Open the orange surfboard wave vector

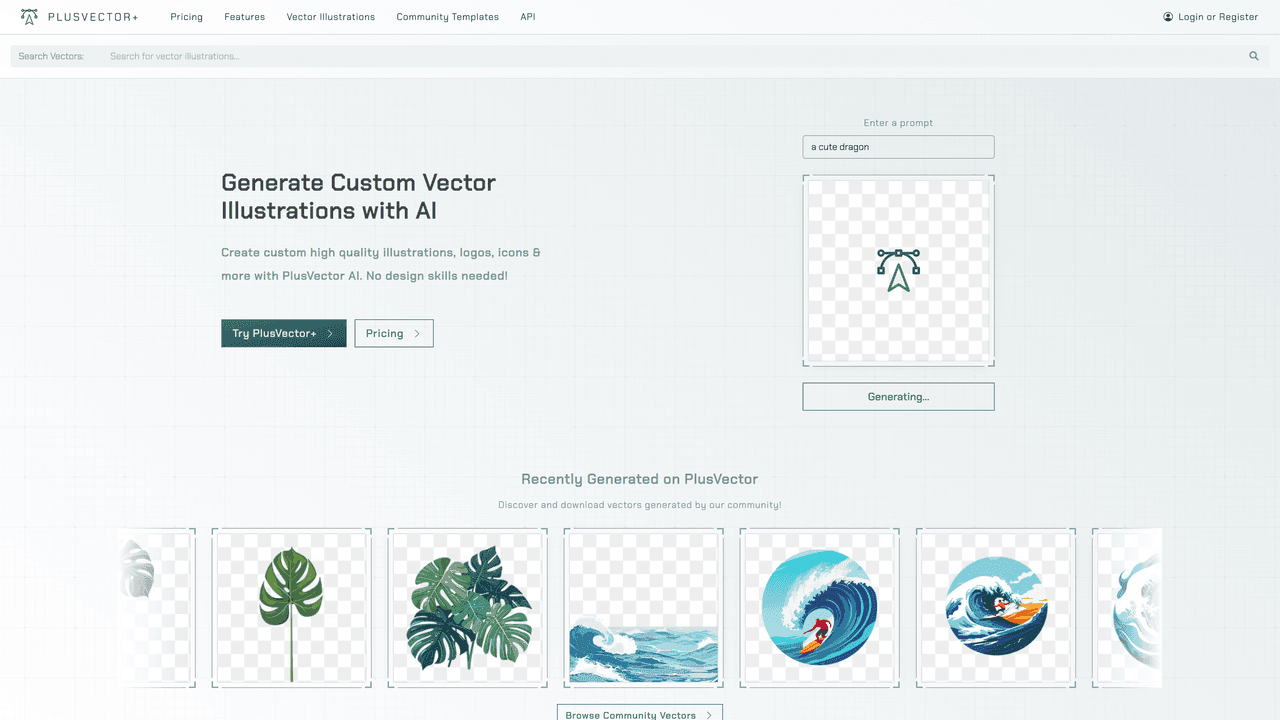(x=996, y=608)
